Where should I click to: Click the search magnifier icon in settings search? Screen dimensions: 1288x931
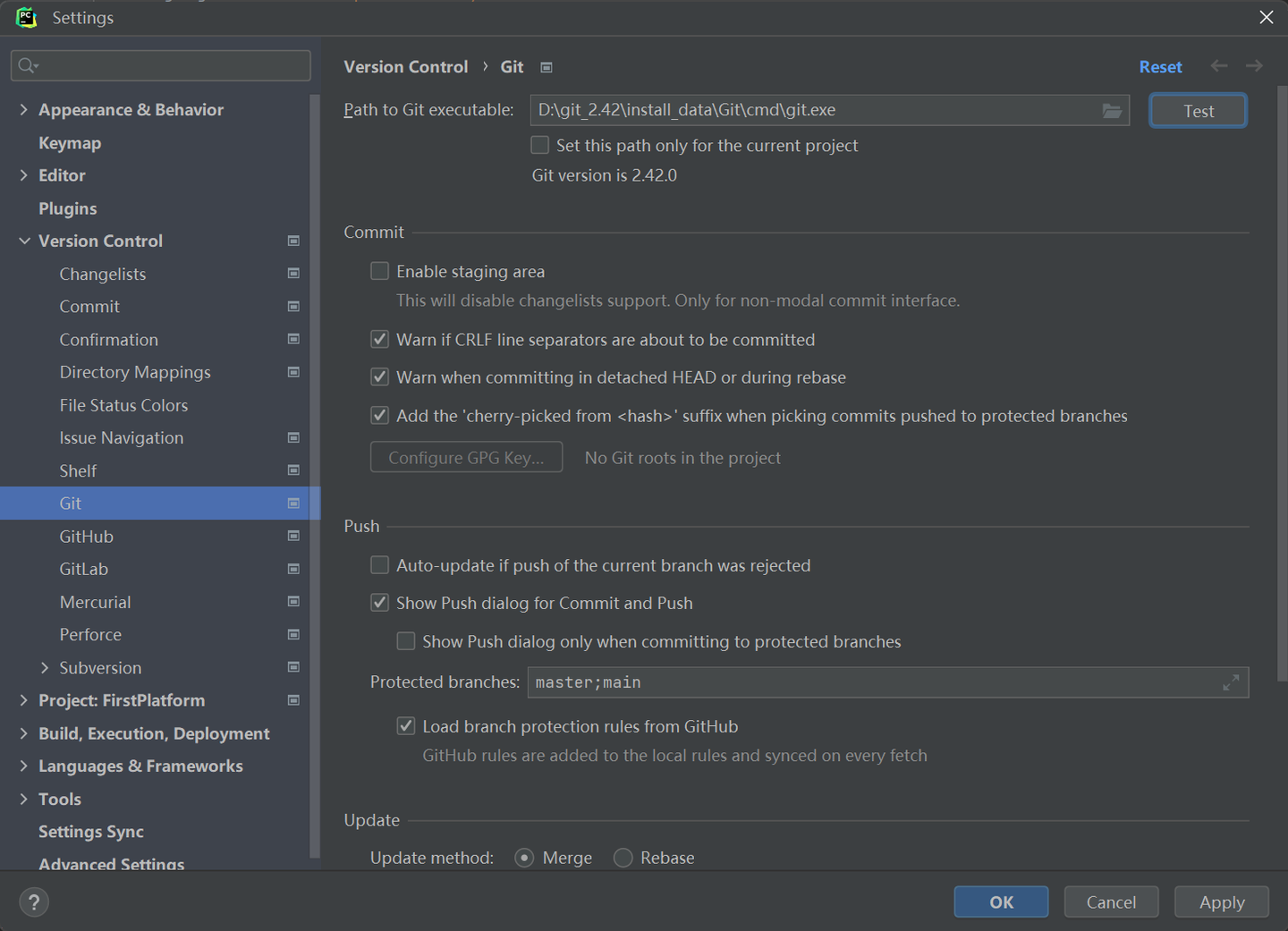click(x=28, y=65)
